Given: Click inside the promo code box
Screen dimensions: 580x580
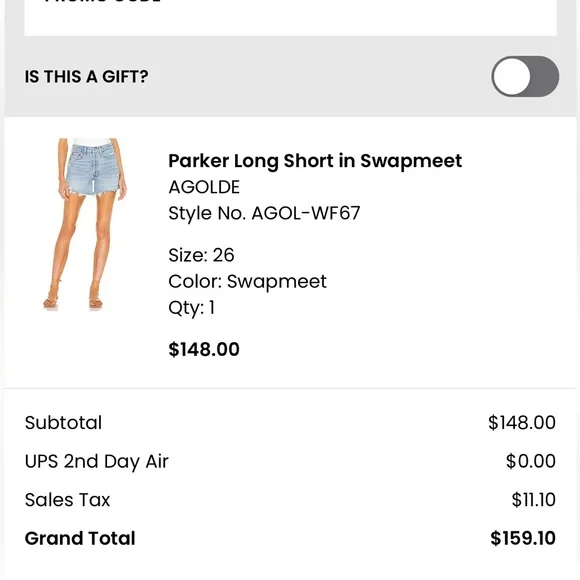Looking at the screenshot, I should [290, 18].
